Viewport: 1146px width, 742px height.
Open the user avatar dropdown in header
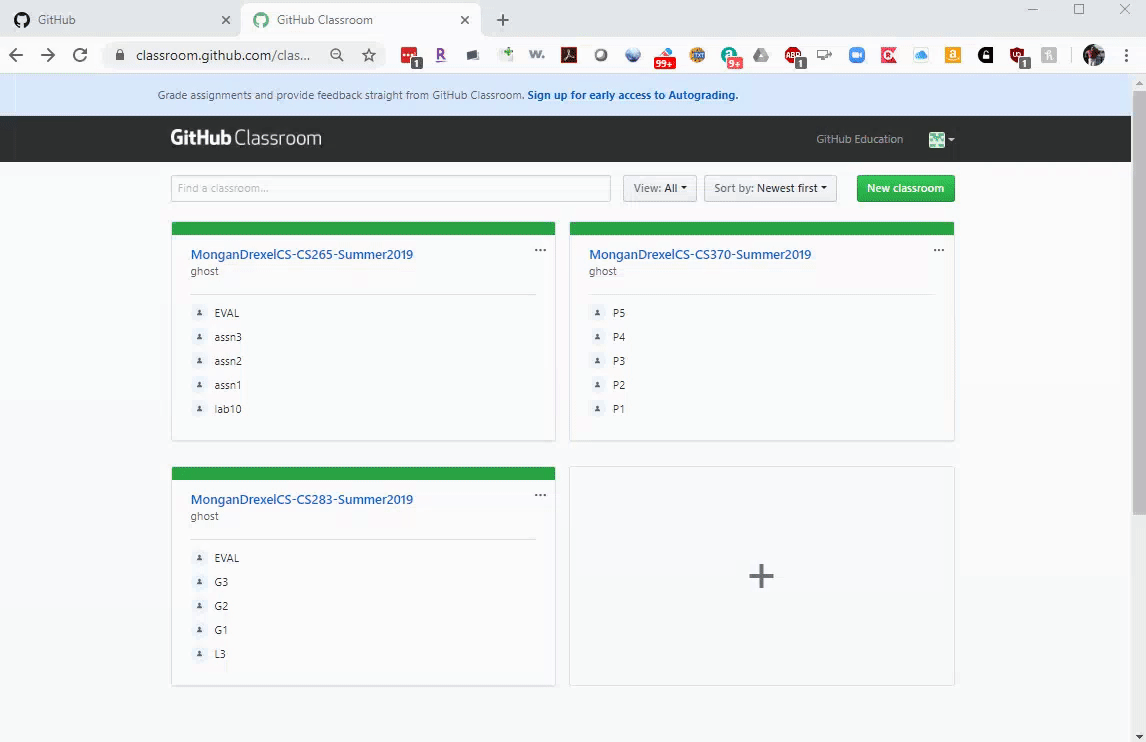941,140
